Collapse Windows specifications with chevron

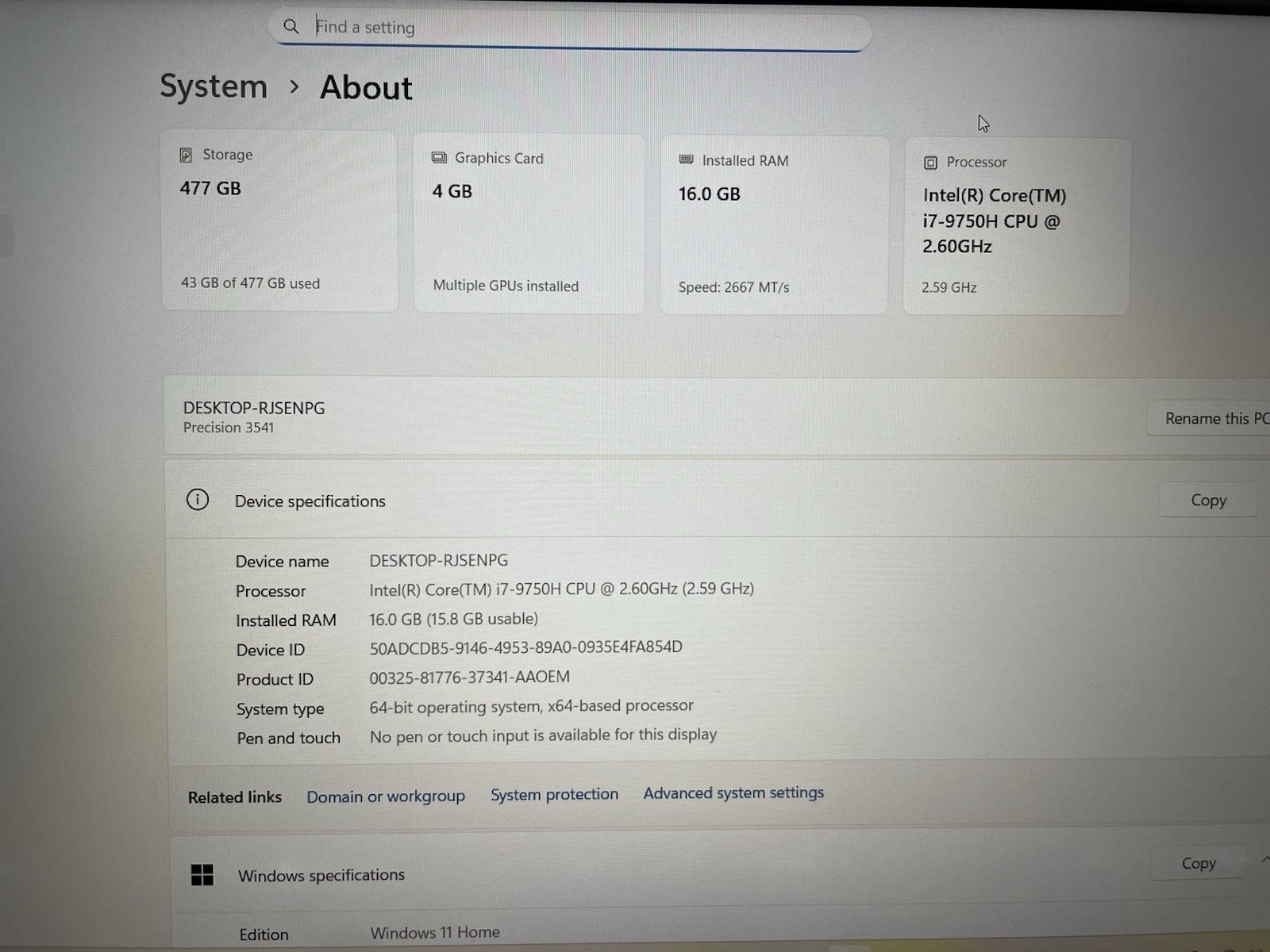pyautogui.click(x=1264, y=861)
